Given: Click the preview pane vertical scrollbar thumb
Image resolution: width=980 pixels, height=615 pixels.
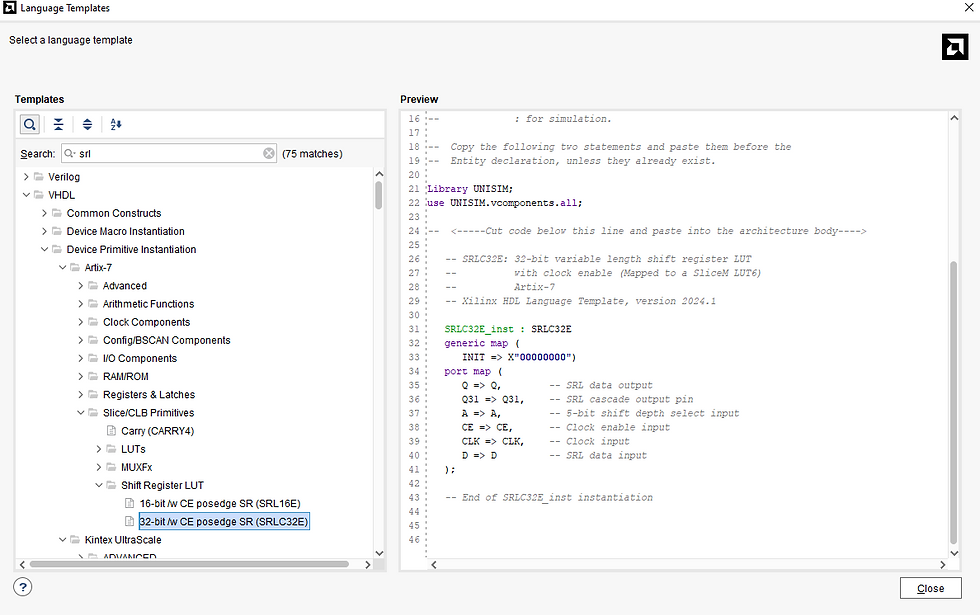Looking at the screenshot, I should (954, 402).
